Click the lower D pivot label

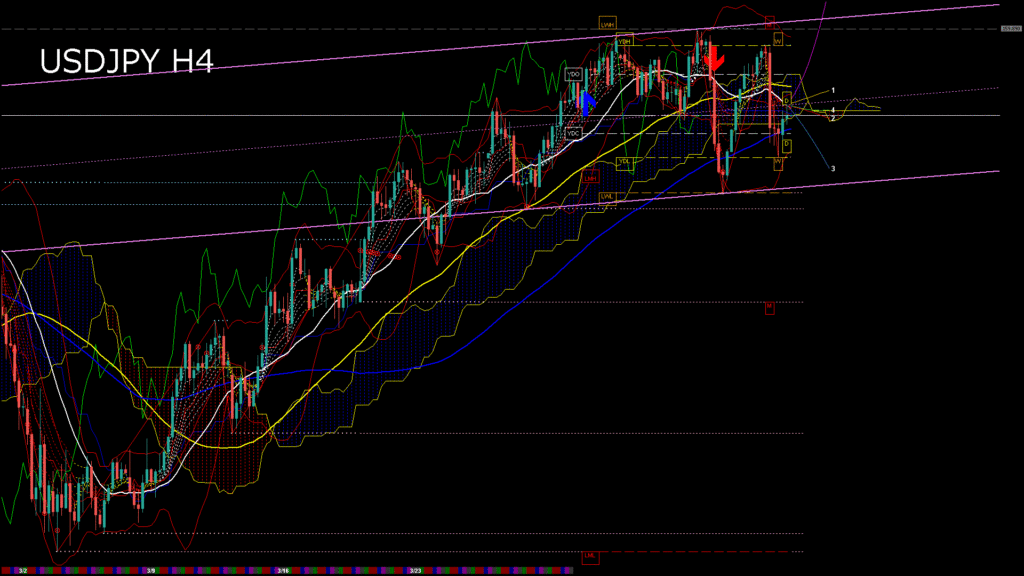pyautogui.click(x=787, y=145)
